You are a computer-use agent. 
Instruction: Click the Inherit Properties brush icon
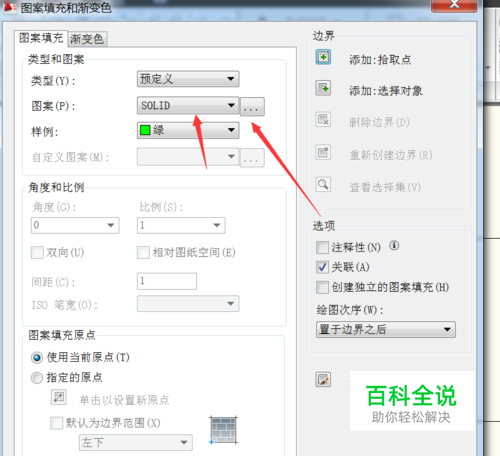pos(323,379)
